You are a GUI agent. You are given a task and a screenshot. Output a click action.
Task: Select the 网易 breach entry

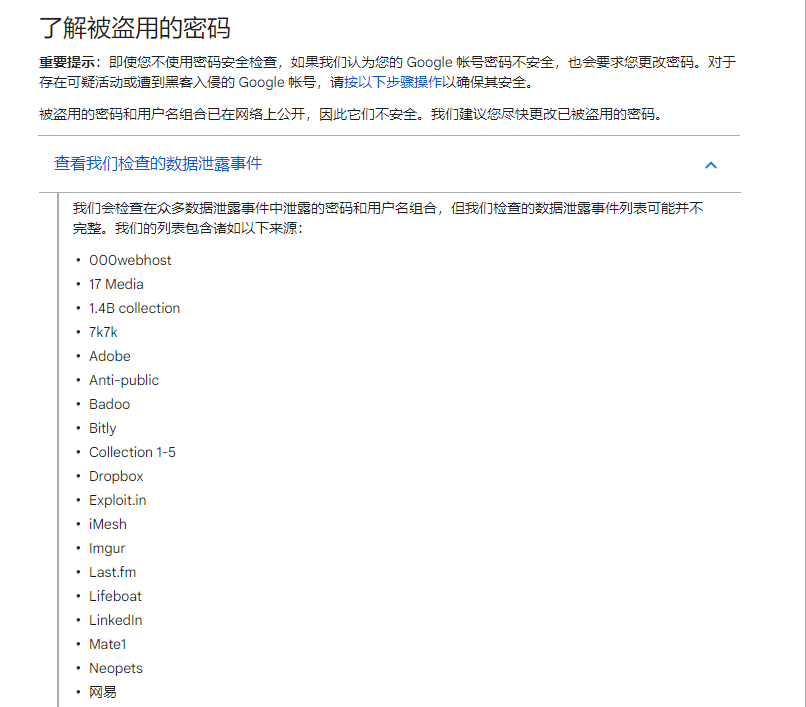click(x=104, y=691)
